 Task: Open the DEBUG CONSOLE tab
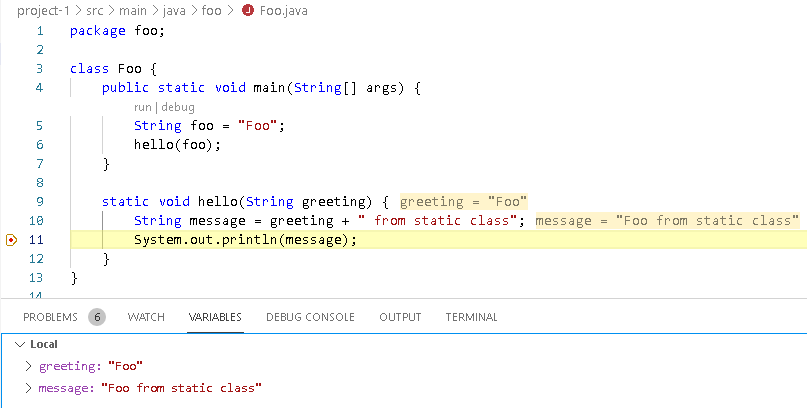point(310,317)
